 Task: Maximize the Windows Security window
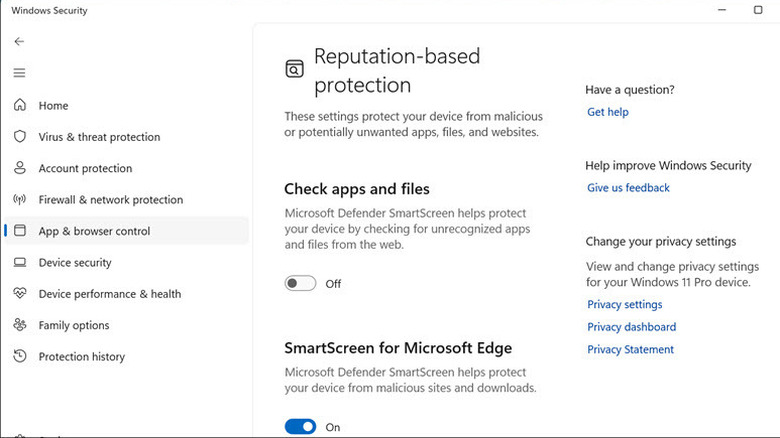(758, 10)
